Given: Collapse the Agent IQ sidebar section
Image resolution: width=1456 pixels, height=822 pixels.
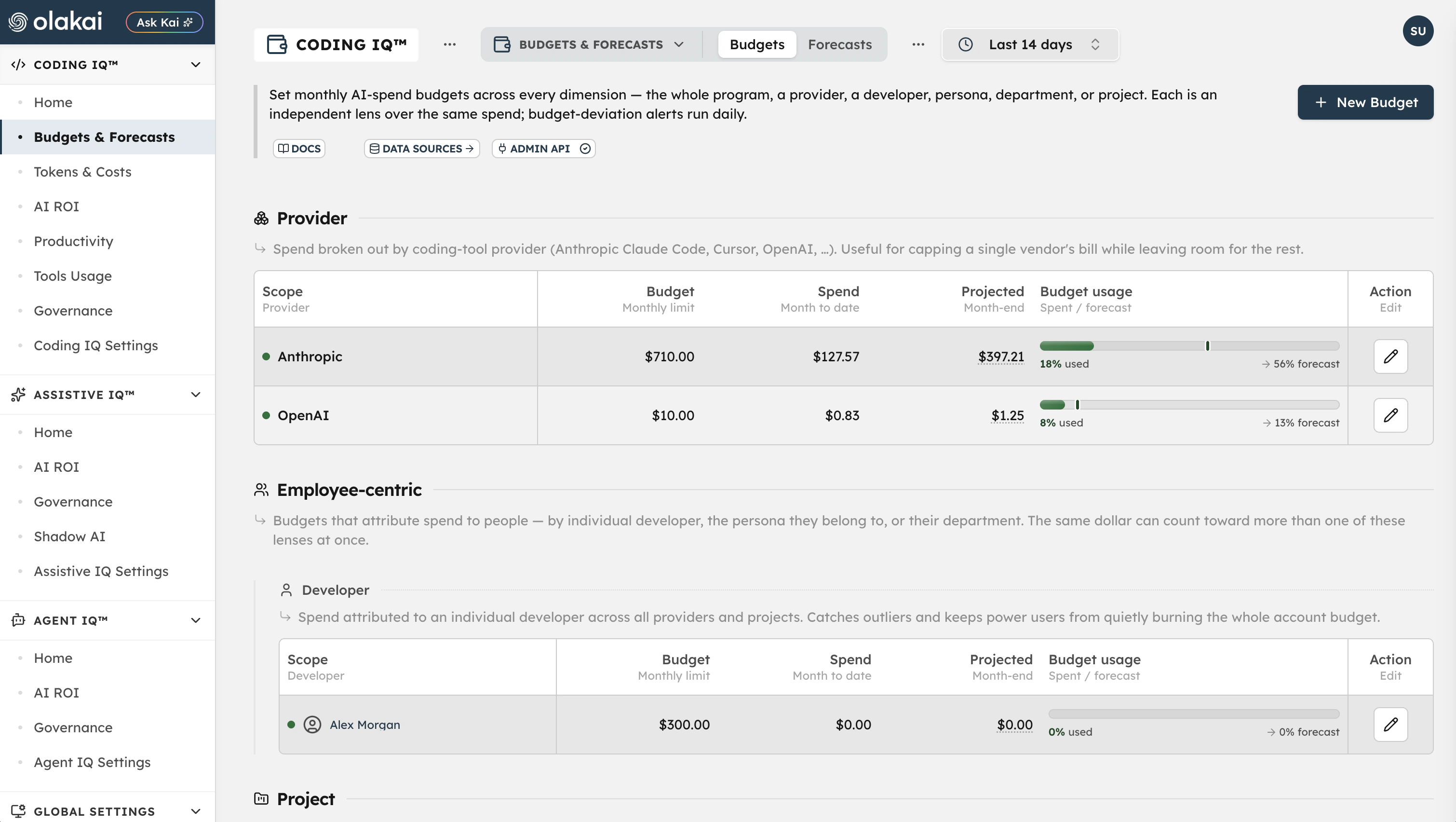Looking at the screenshot, I should 196,620.
